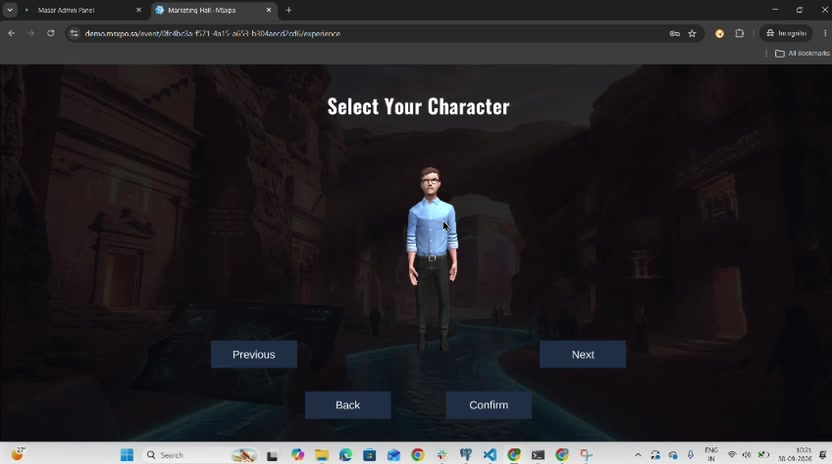Click the Back button
This screenshot has width=832, height=464.
[x=348, y=405]
